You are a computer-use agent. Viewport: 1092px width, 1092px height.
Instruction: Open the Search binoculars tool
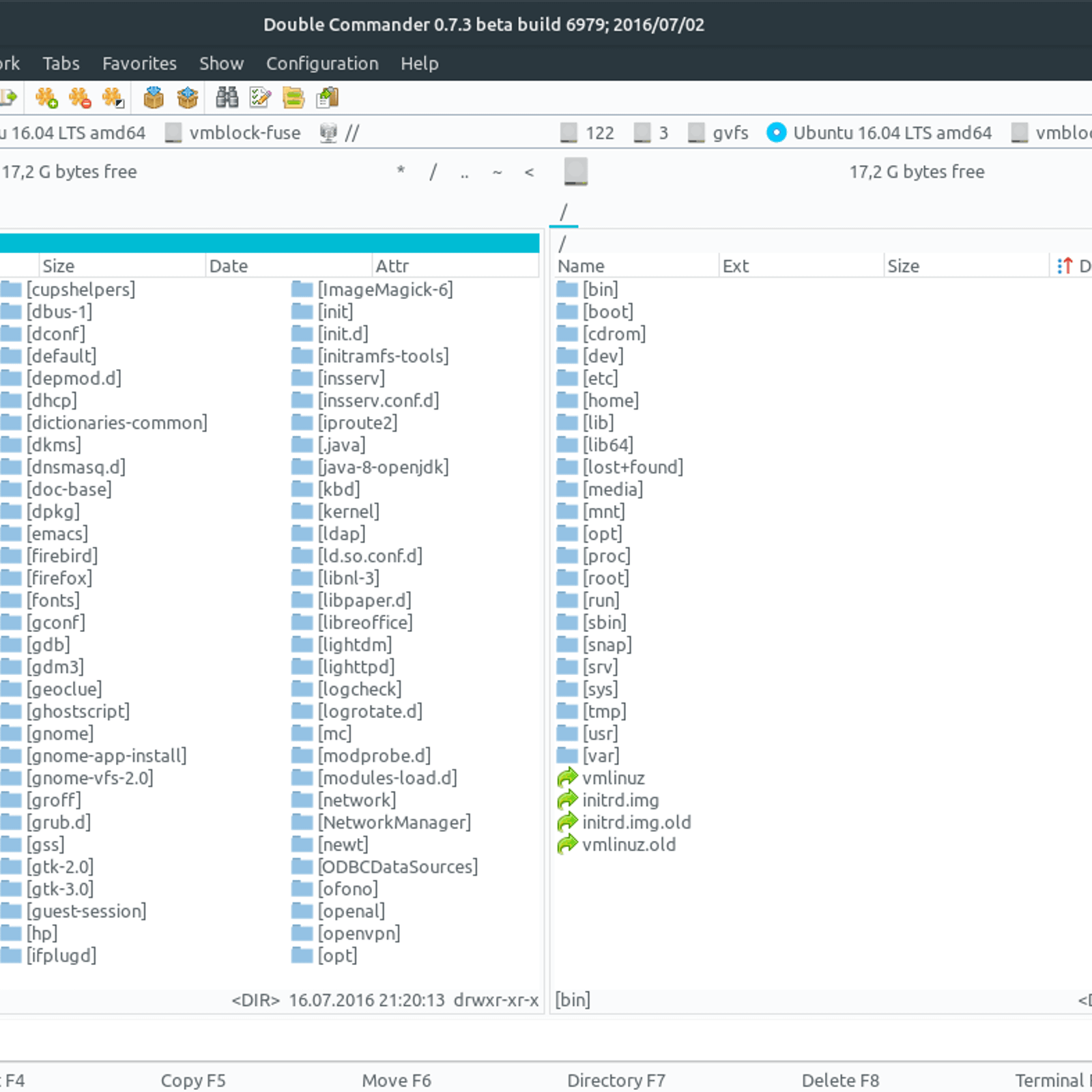227,98
